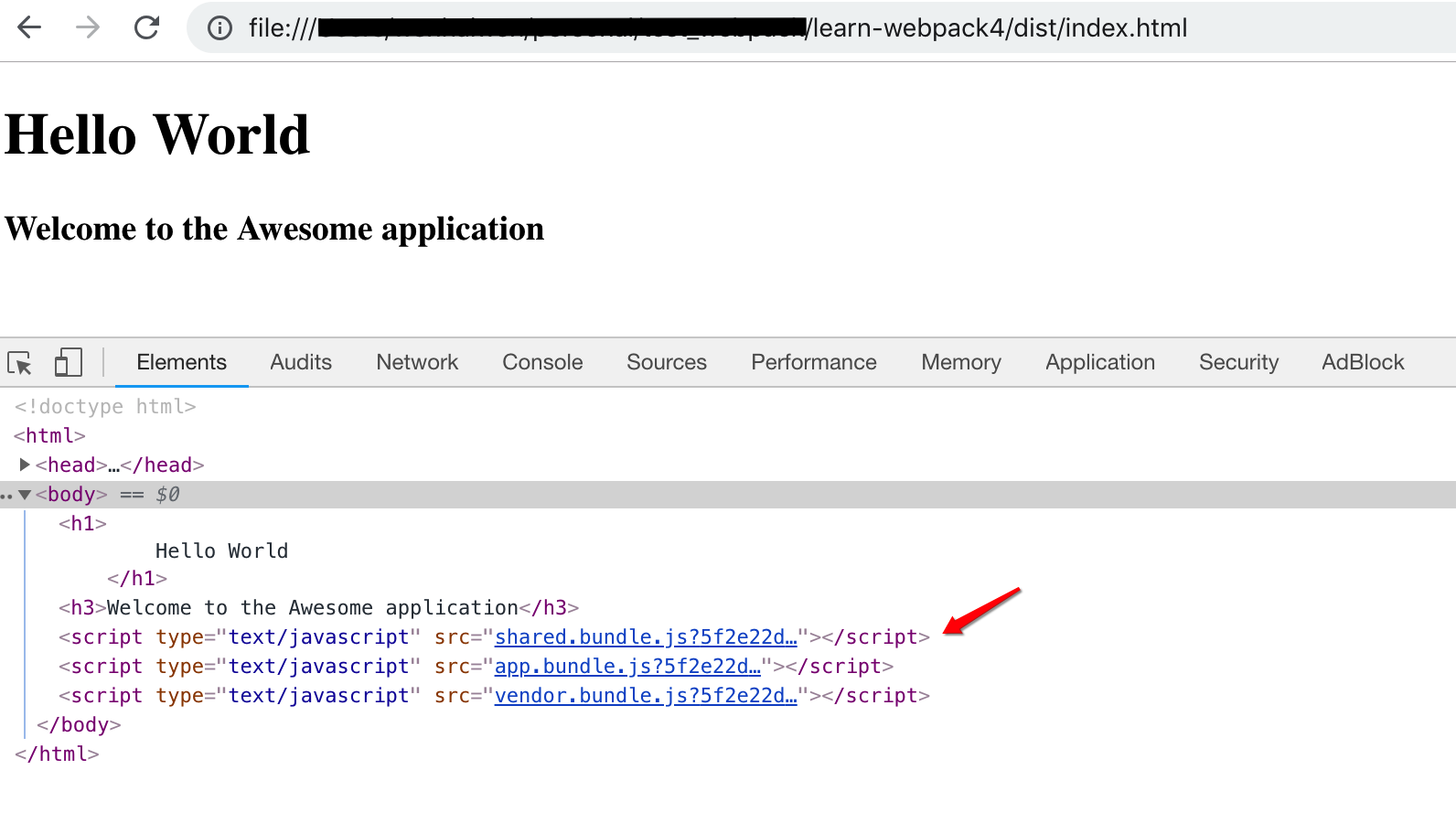Open the Network tab

(417, 362)
